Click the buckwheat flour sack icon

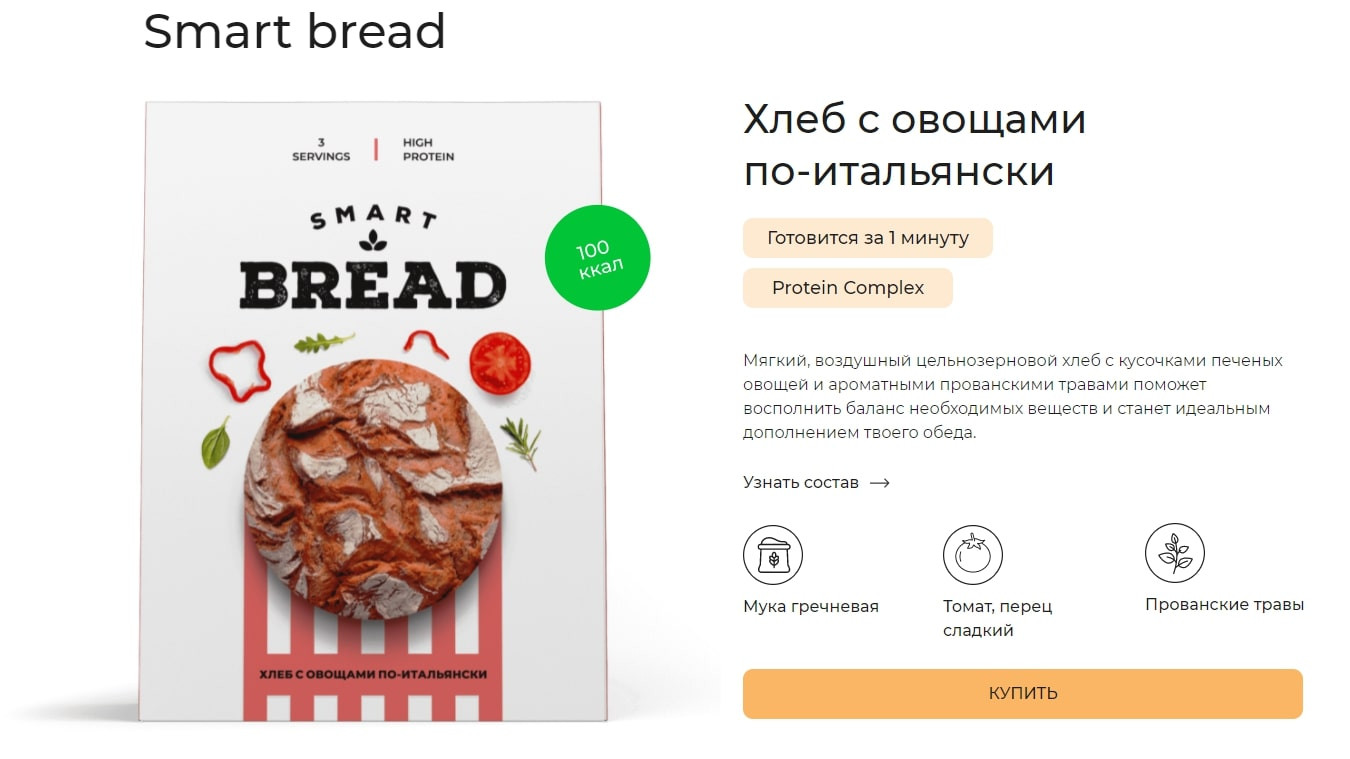point(773,555)
